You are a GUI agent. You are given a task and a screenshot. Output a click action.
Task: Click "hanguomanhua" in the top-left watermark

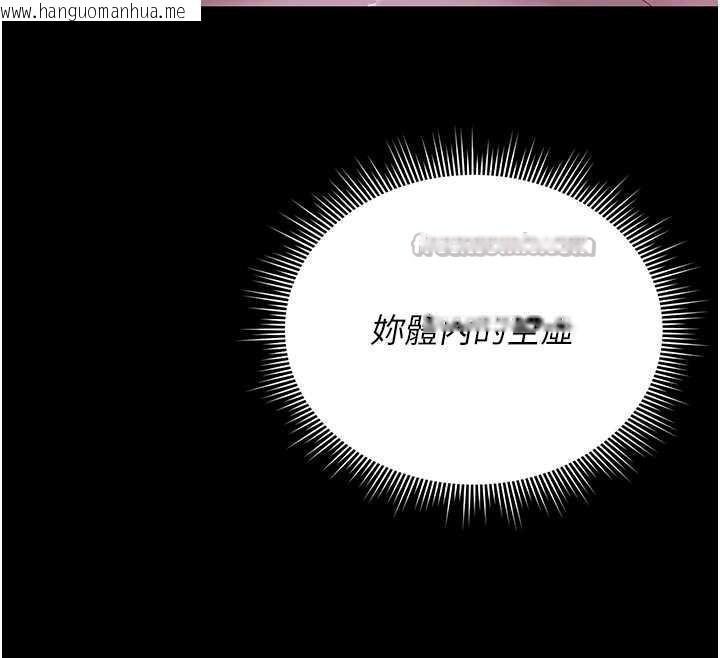pyautogui.click(x=100, y=11)
